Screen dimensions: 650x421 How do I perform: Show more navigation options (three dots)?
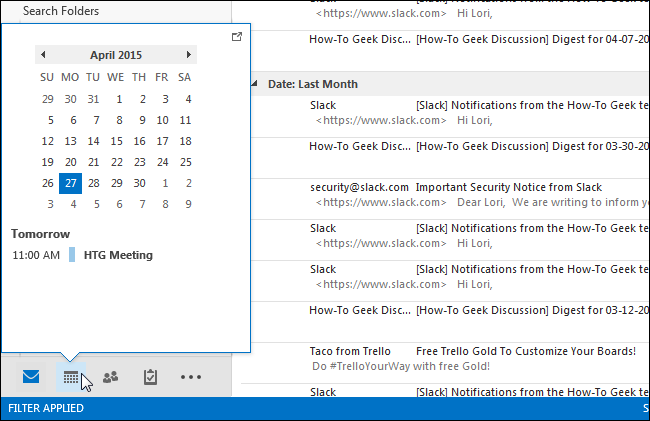[x=191, y=377]
